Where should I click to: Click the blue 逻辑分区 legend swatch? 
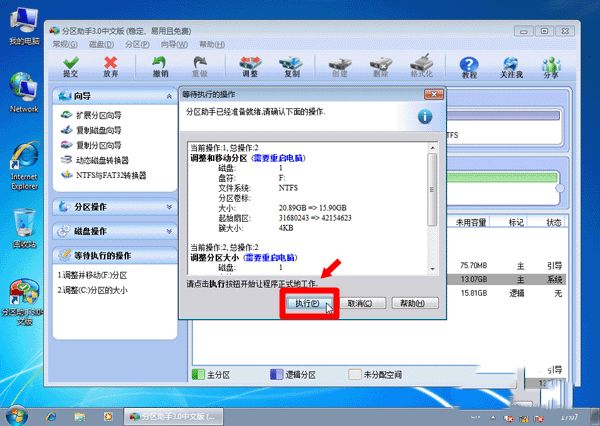click(x=276, y=374)
